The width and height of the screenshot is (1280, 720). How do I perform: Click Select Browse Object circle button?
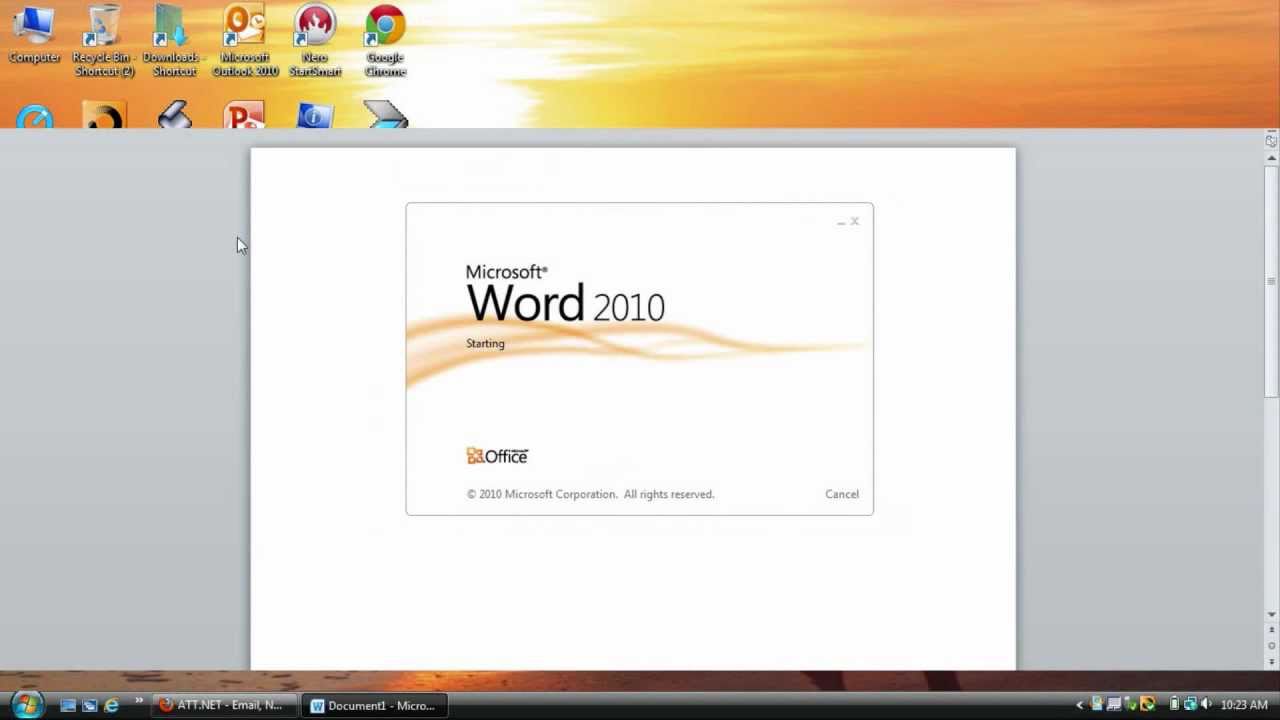point(1271,646)
